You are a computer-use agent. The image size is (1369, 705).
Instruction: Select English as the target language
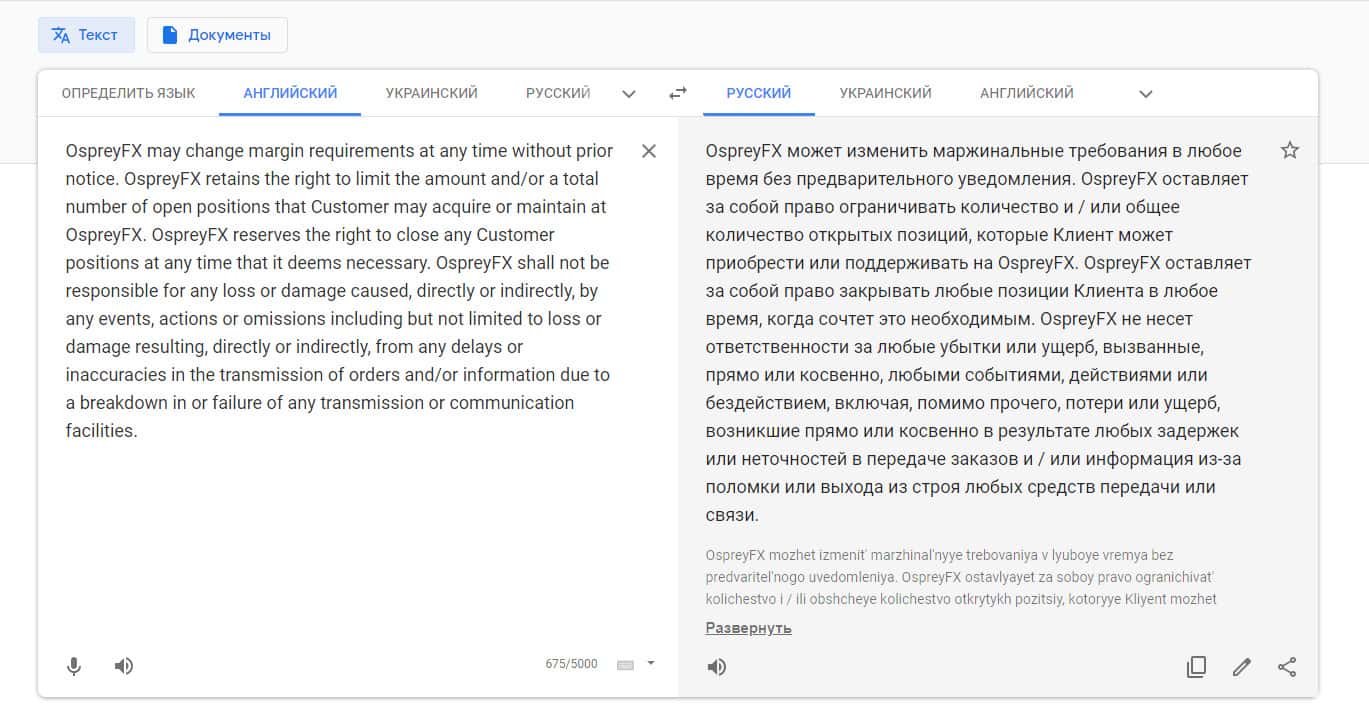[x=1026, y=93]
